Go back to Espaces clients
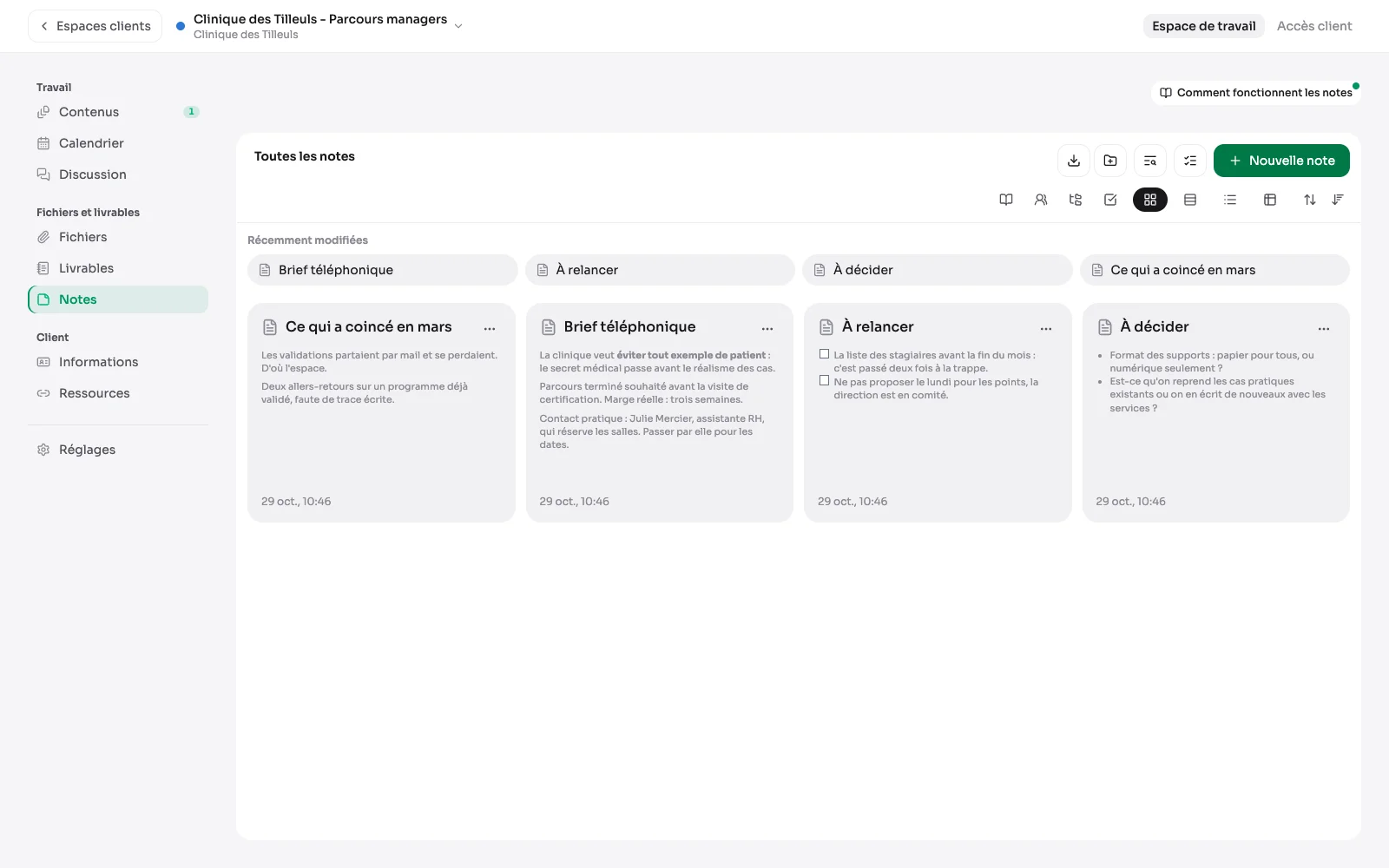The image size is (1389, 868). [95, 26]
